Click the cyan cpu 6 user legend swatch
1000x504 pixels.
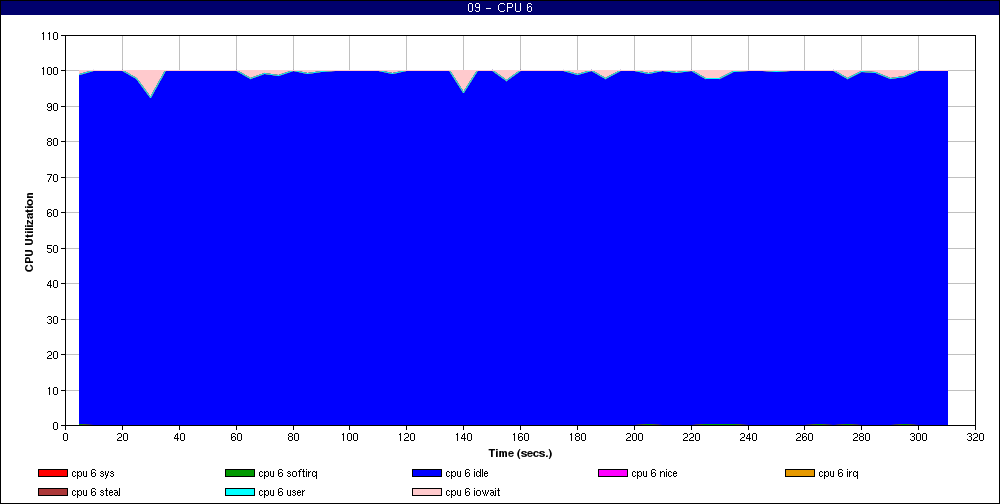point(240,493)
